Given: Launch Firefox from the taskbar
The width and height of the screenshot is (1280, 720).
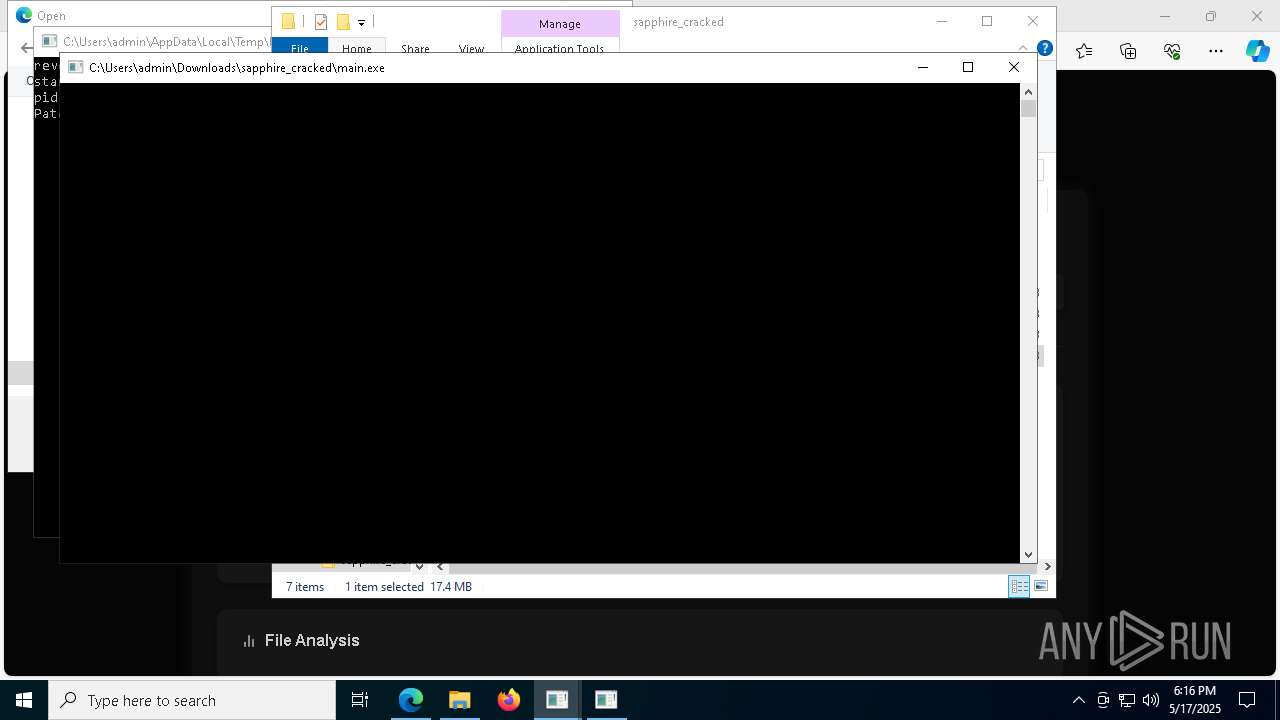Looking at the screenshot, I should tap(509, 700).
